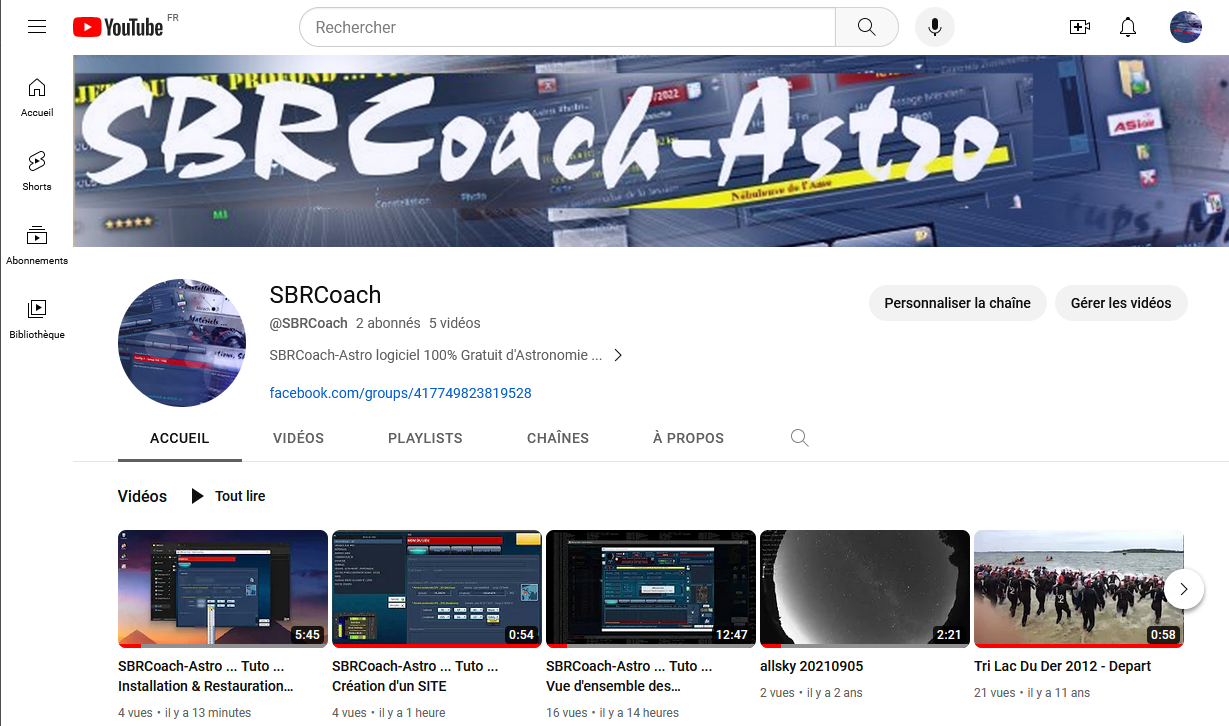Viewport: 1229px width, 726px height.
Task: Open the Tri Lac Du Der thumbnail
Action: pyautogui.click(x=1079, y=589)
